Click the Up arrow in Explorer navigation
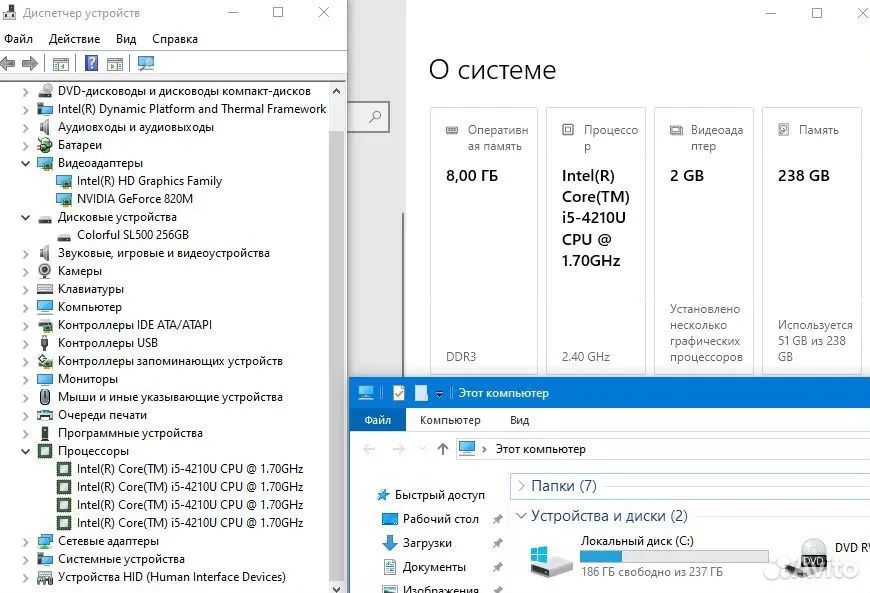The height and width of the screenshot is (593, 870). point(442,449)
